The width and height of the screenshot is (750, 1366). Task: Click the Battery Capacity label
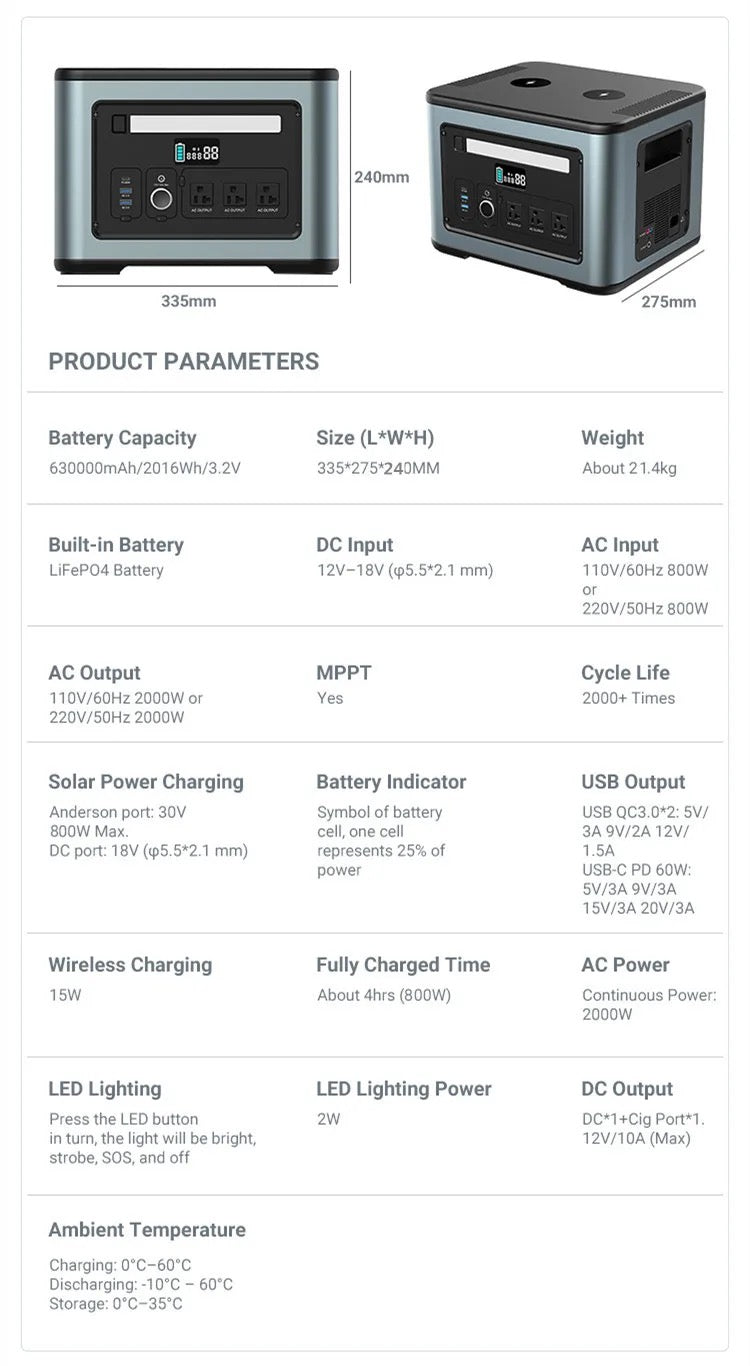click(x=122, y=438)
